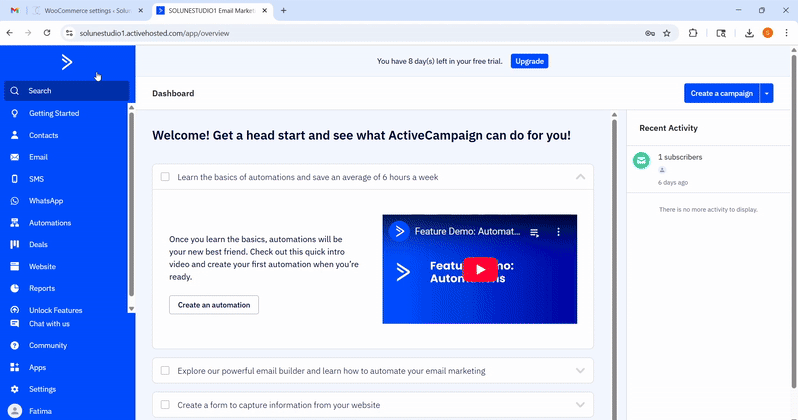The image size is (798, 420).
Task: Go back to previous page
Action: (10, 33)
